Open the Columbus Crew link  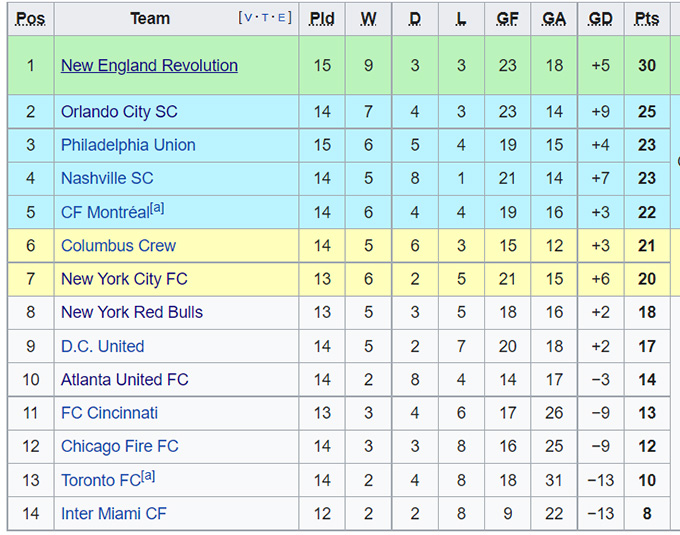point(118,246)
